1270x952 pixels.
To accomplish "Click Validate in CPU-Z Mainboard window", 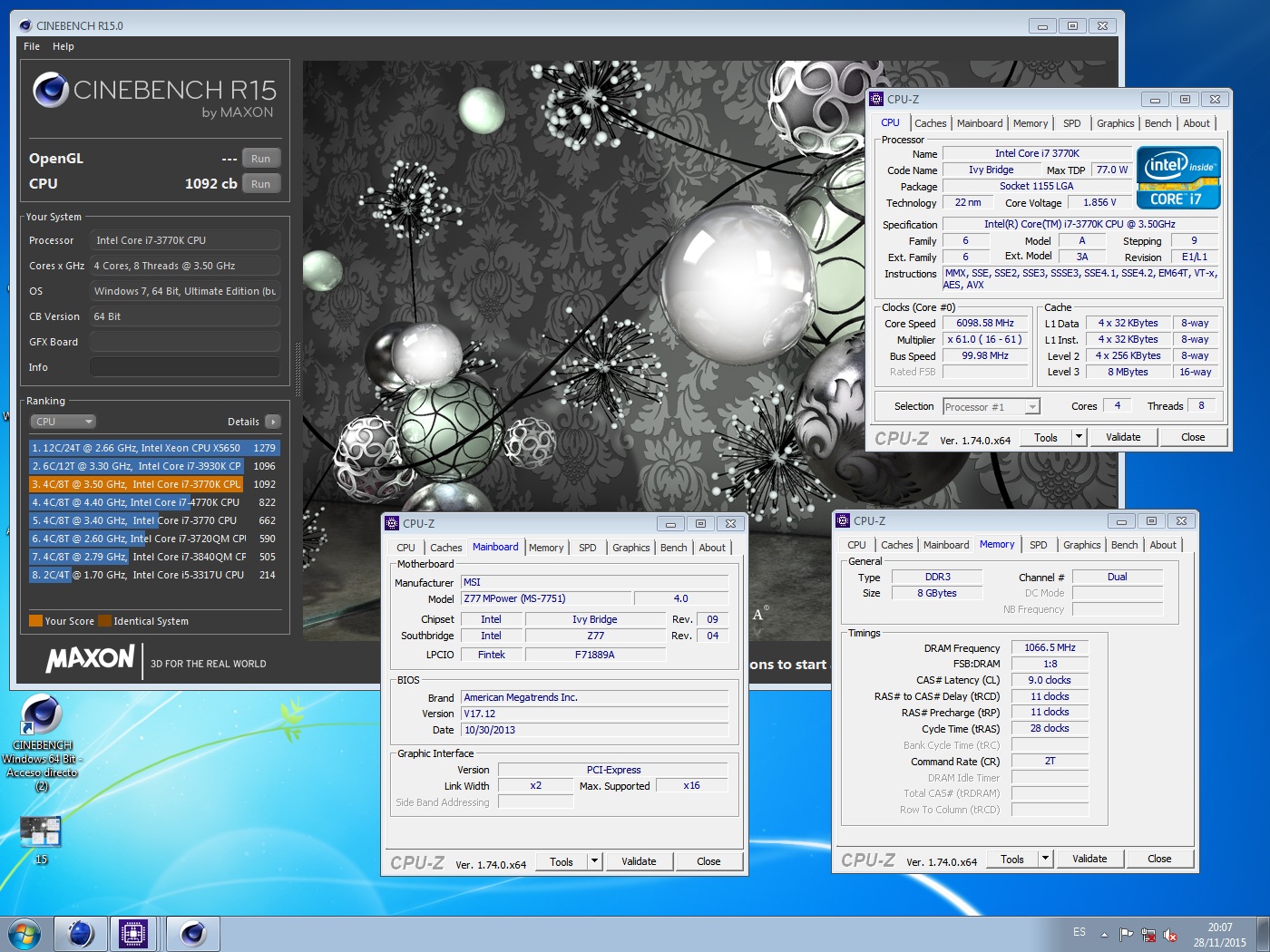I will tap(639, 862).
